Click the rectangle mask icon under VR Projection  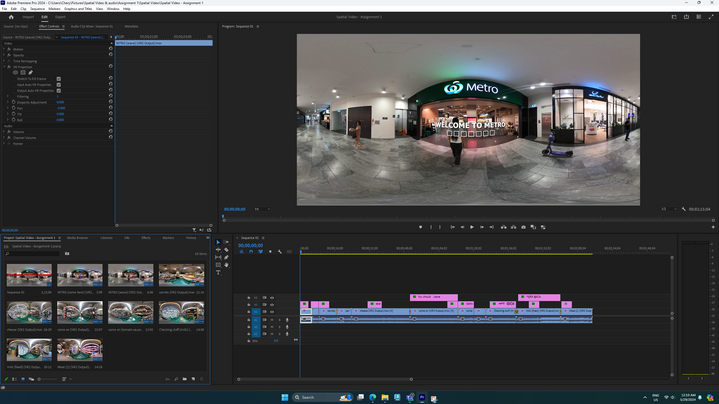tap(23, 72)
